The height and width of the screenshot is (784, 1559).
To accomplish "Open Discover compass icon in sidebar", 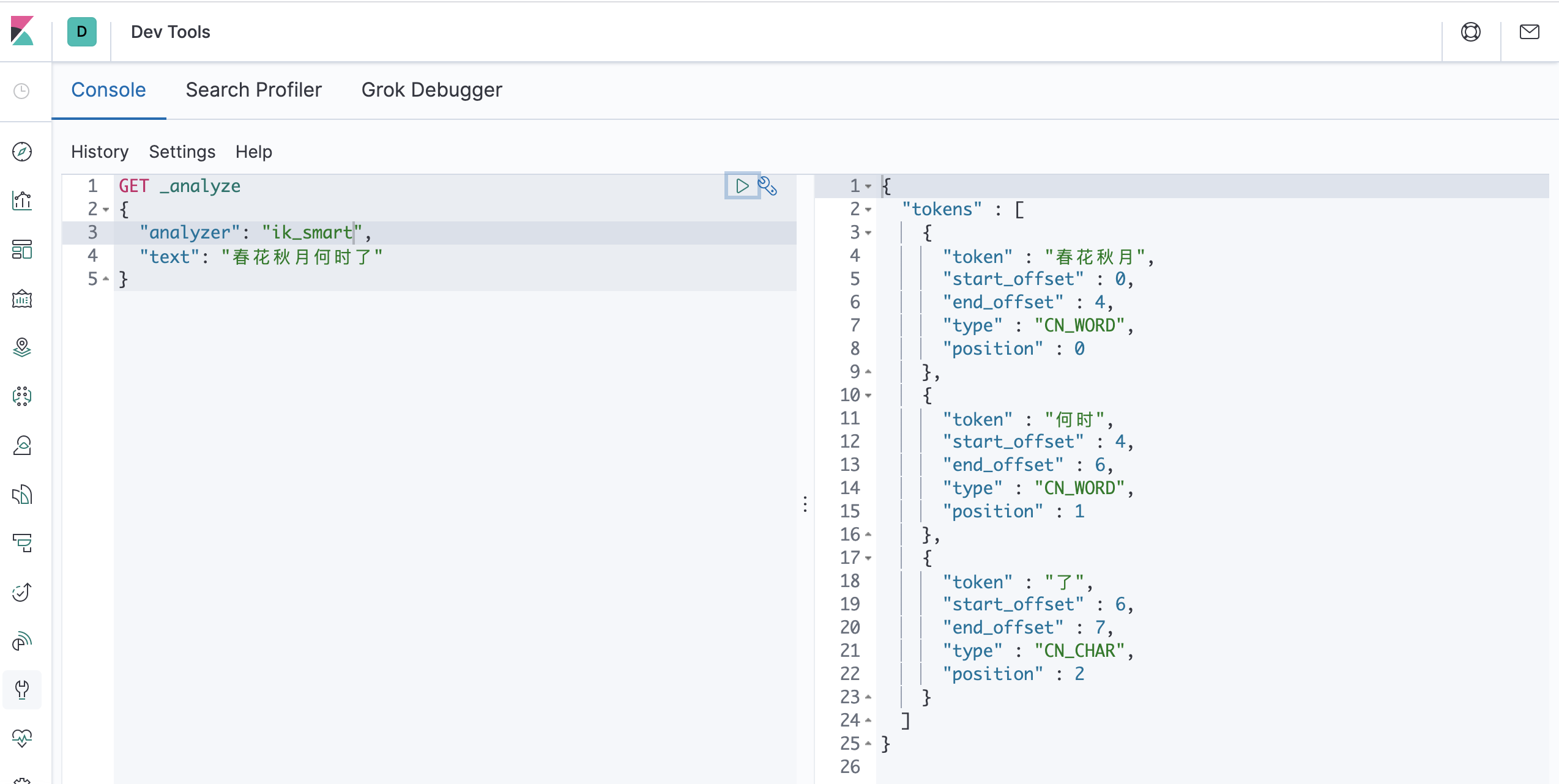I will click(x=22, y=152).
